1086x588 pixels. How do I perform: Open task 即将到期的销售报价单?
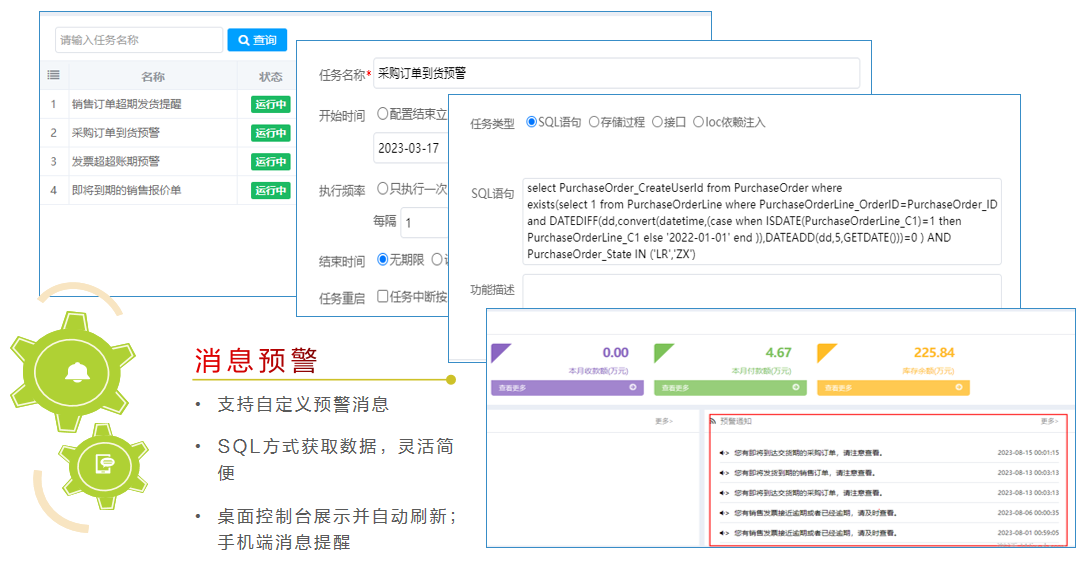(127, 190)
